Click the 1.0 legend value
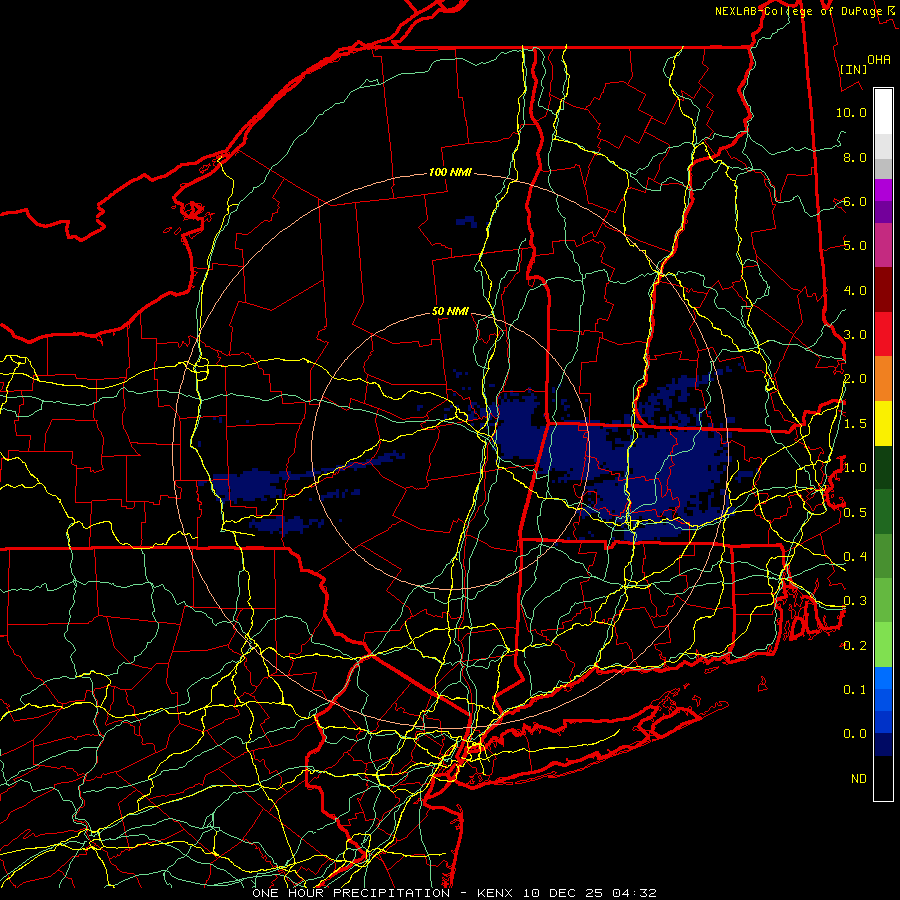Screen dimensions: 900x900 855,468
